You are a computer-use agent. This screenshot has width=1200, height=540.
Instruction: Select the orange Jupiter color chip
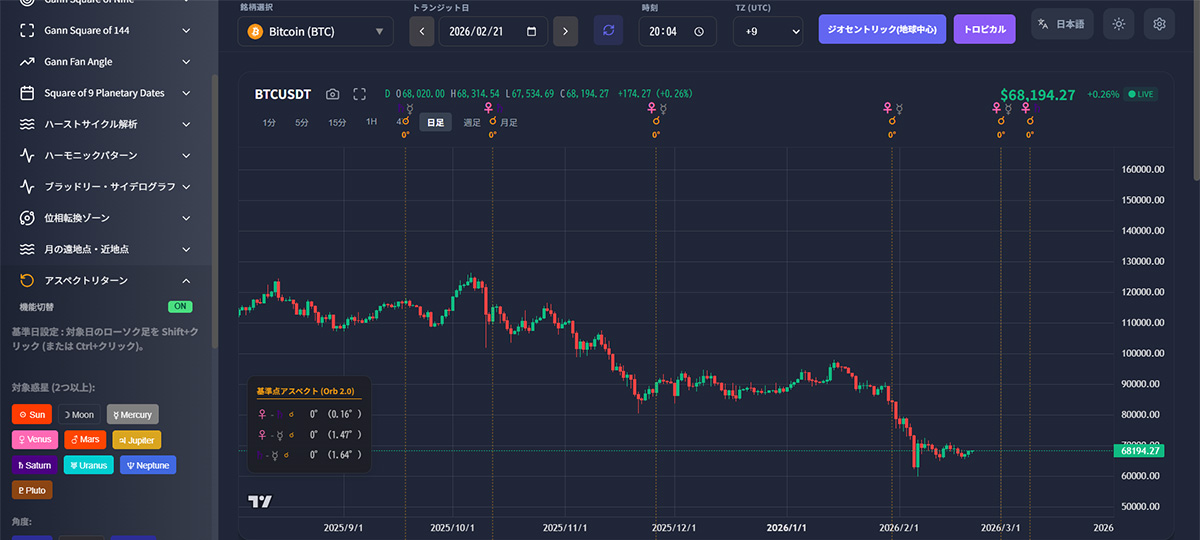(134, 440)
